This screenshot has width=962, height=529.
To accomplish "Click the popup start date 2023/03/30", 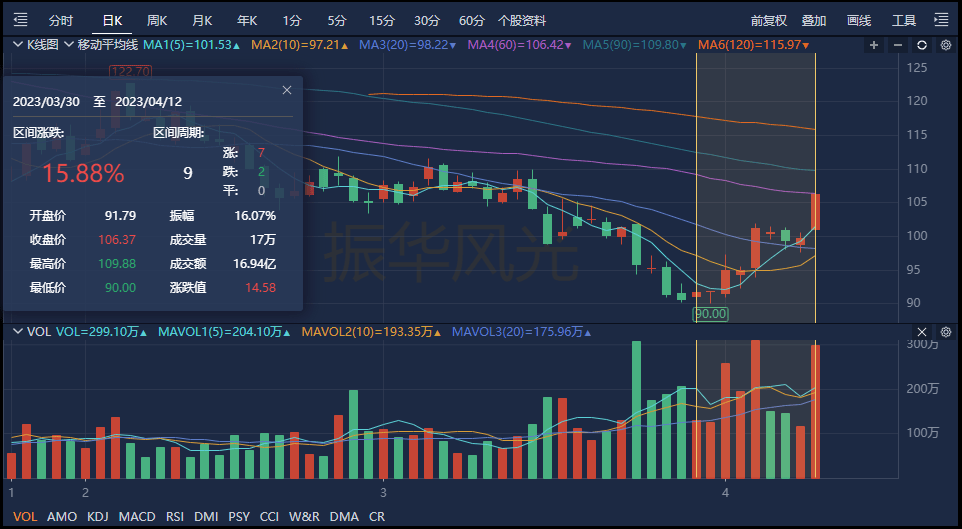I will 46,102.
